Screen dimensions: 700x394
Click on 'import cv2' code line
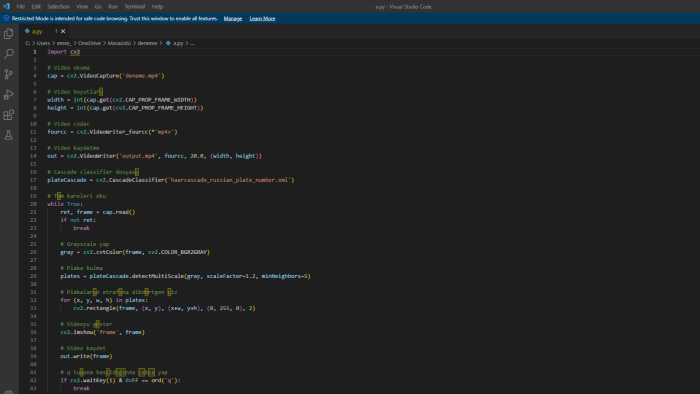[63, 52]
